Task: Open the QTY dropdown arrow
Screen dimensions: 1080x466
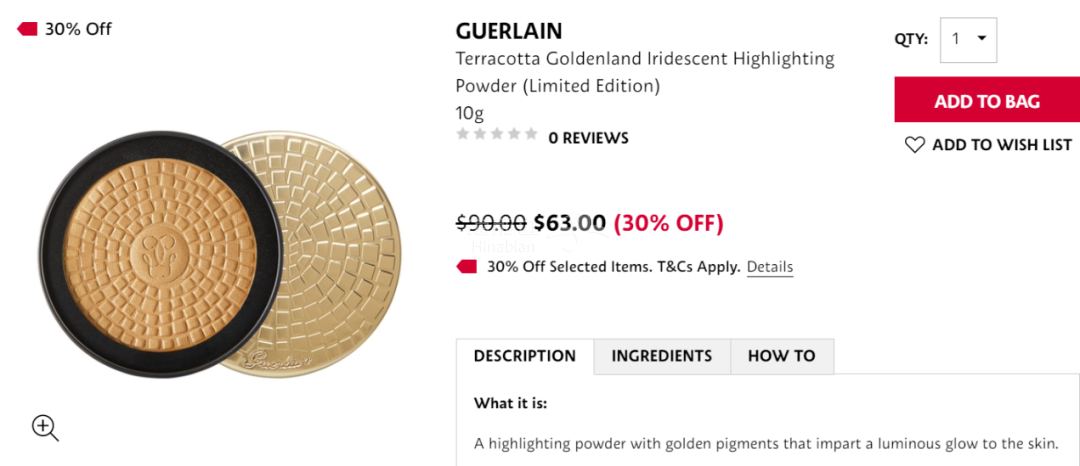Action: pyautogui.click(x=981, y=39)
